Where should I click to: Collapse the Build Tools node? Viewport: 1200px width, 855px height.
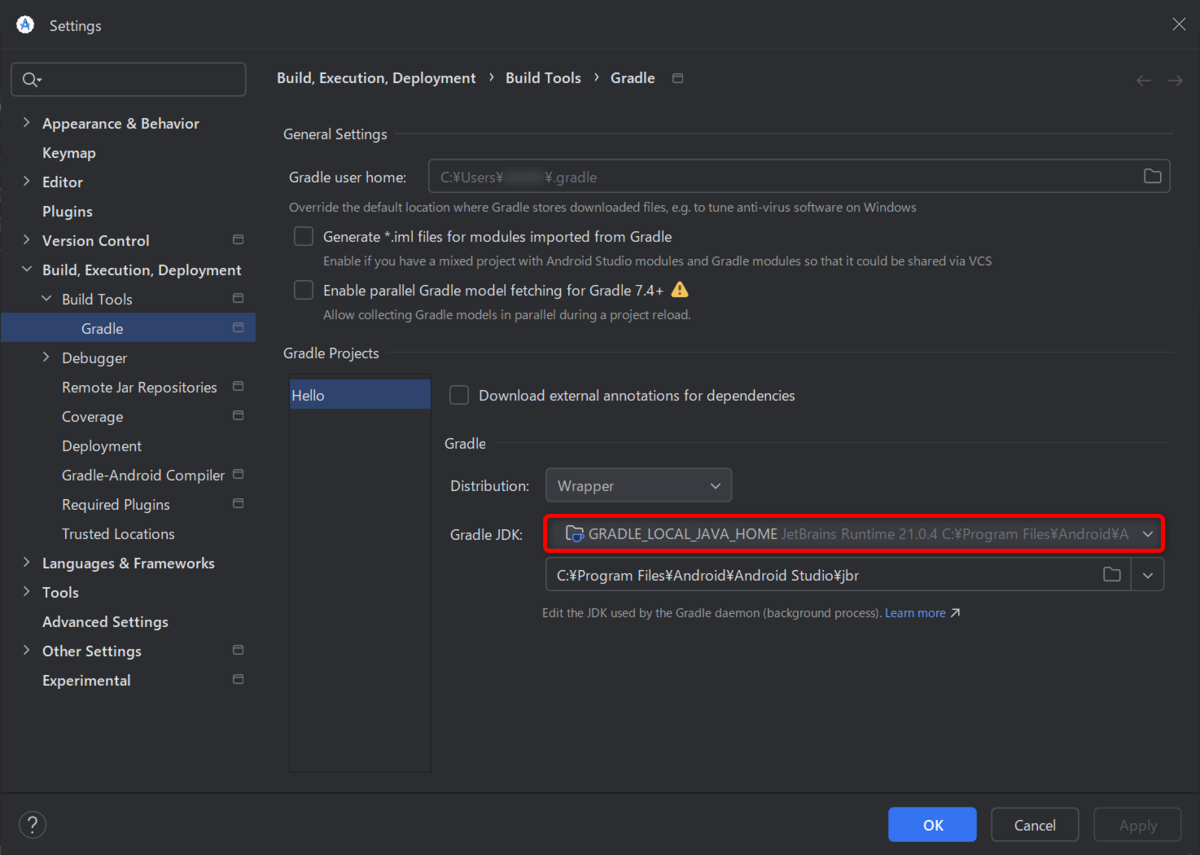point(46,299)
